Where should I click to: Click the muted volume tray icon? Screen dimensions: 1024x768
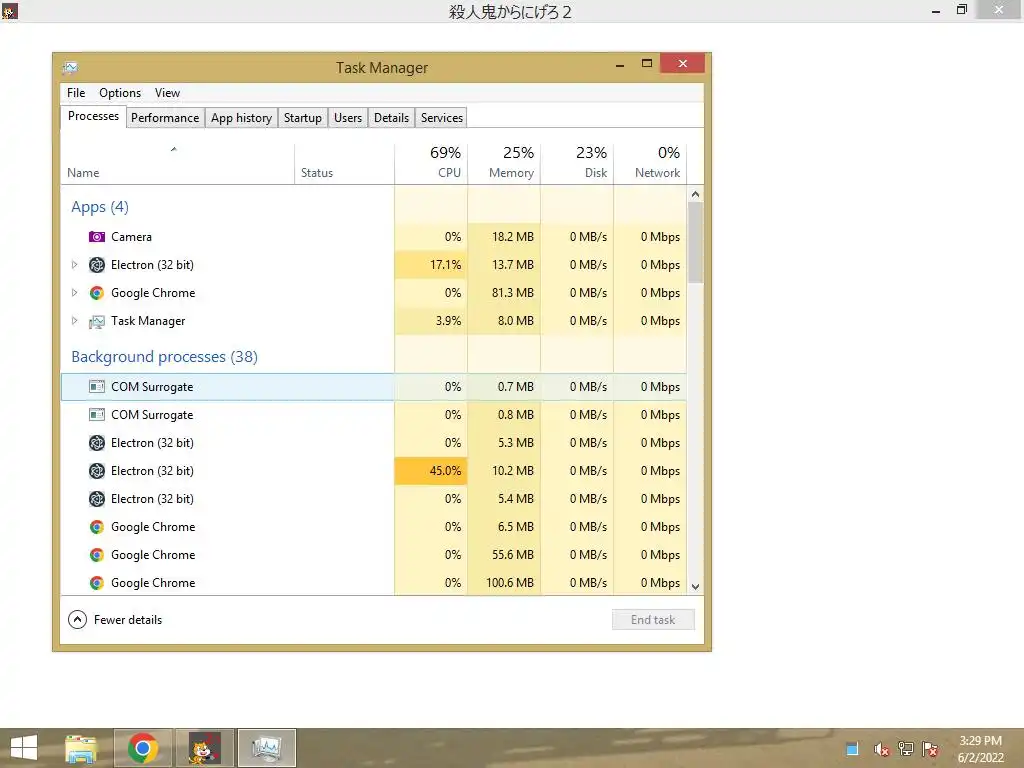pyautogui.click(x=881, y=749)
